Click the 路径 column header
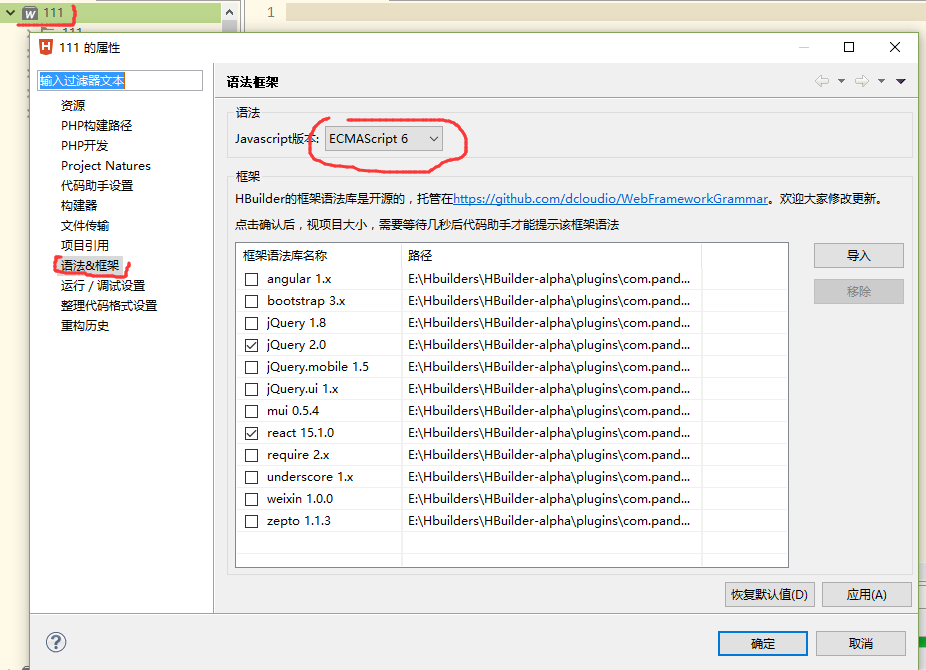Screen dimensions: 926x670 click(x=552, y=256)
